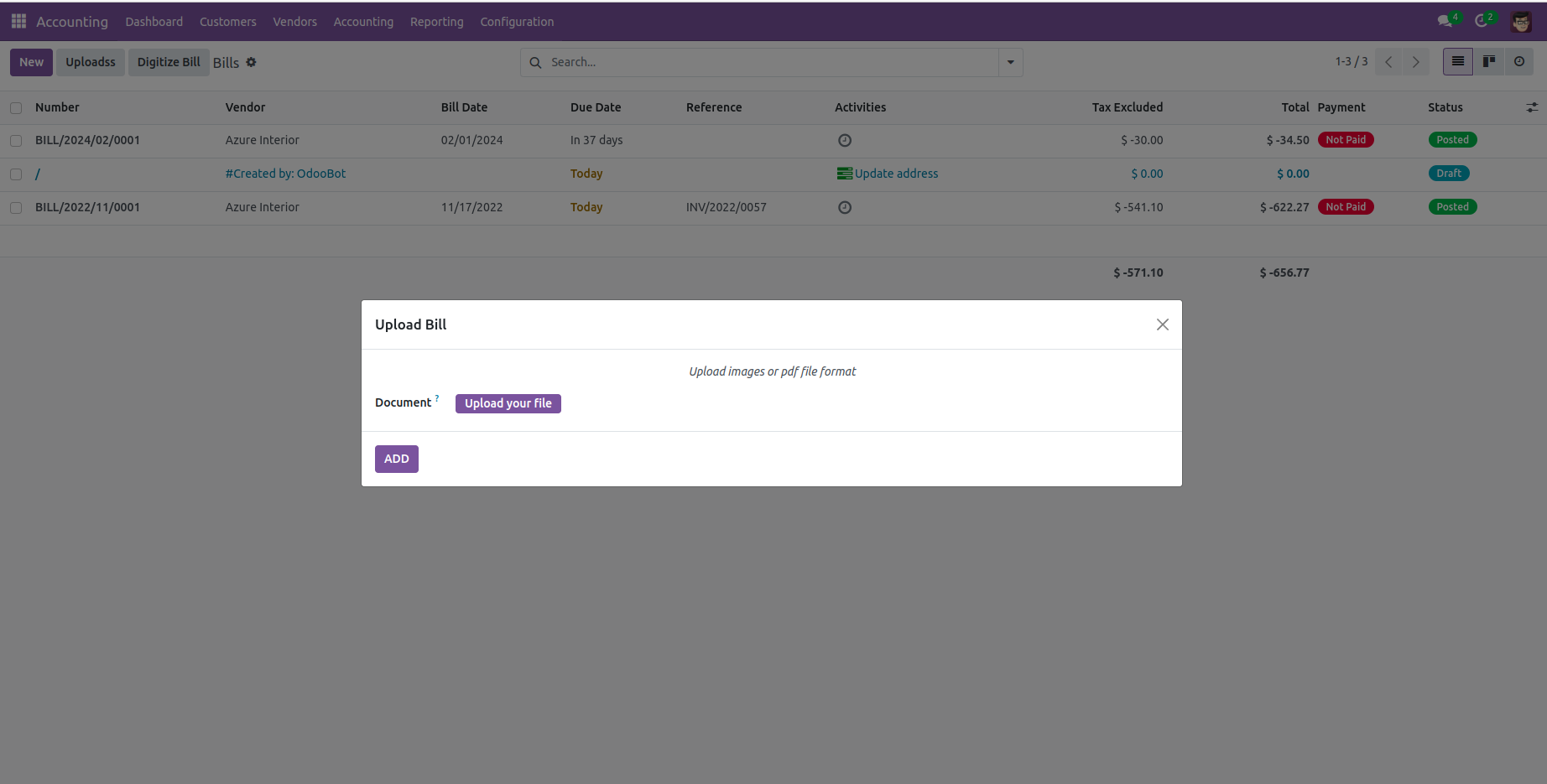Click activity clock for BILL/2022/11/0001
Screen dimensions: 1547x784
[845, 208]
